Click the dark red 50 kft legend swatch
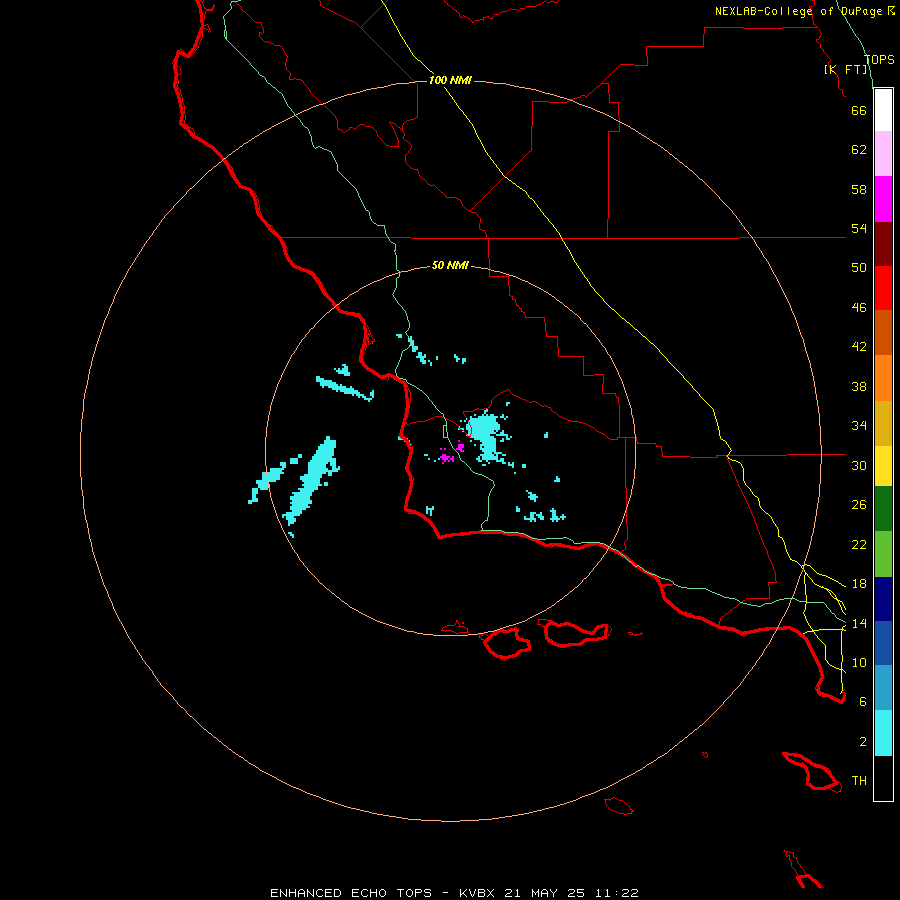900x900 pixels. pos(883,243)
